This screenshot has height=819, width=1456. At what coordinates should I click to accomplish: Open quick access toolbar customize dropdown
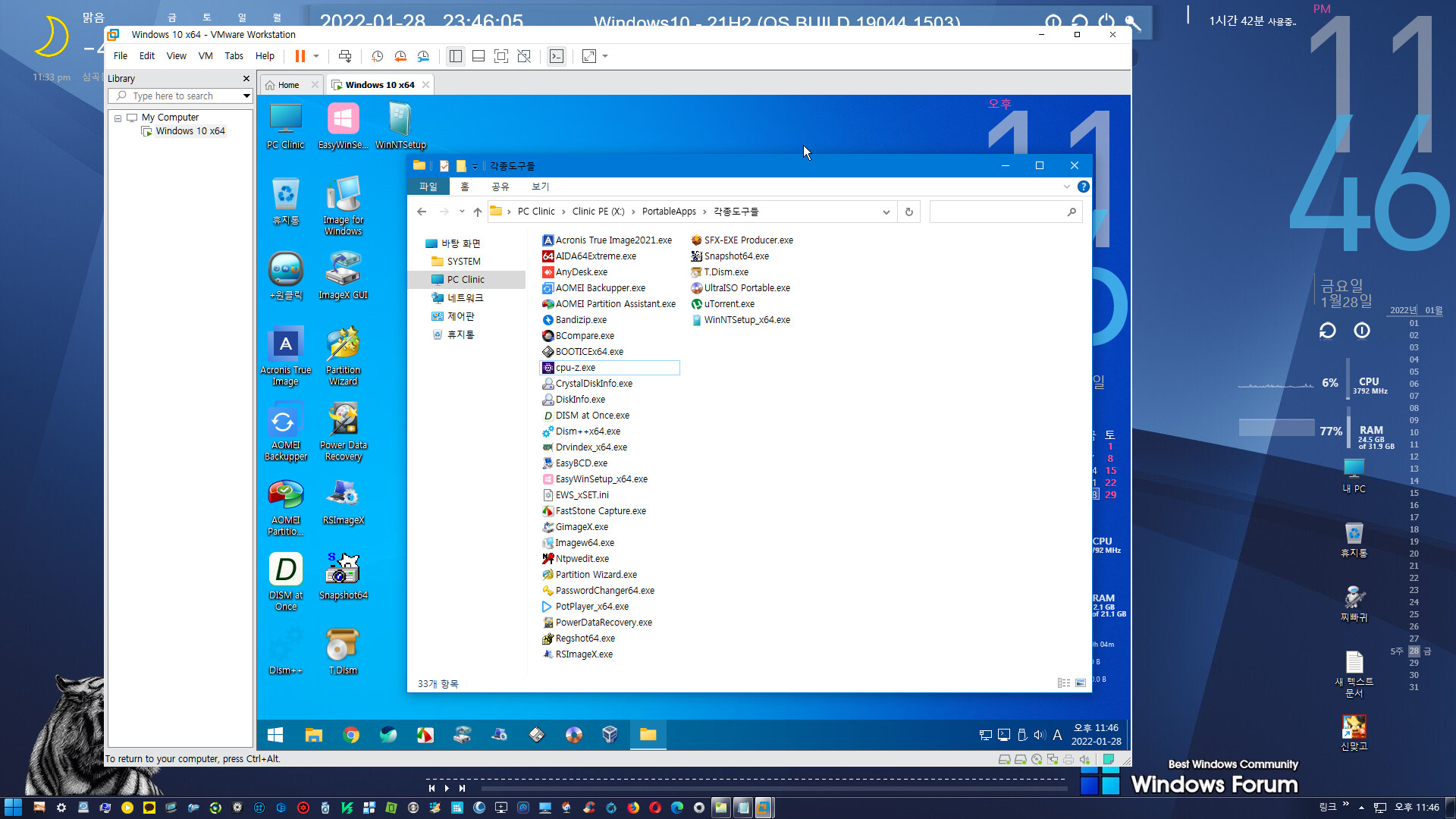[475, 167]
